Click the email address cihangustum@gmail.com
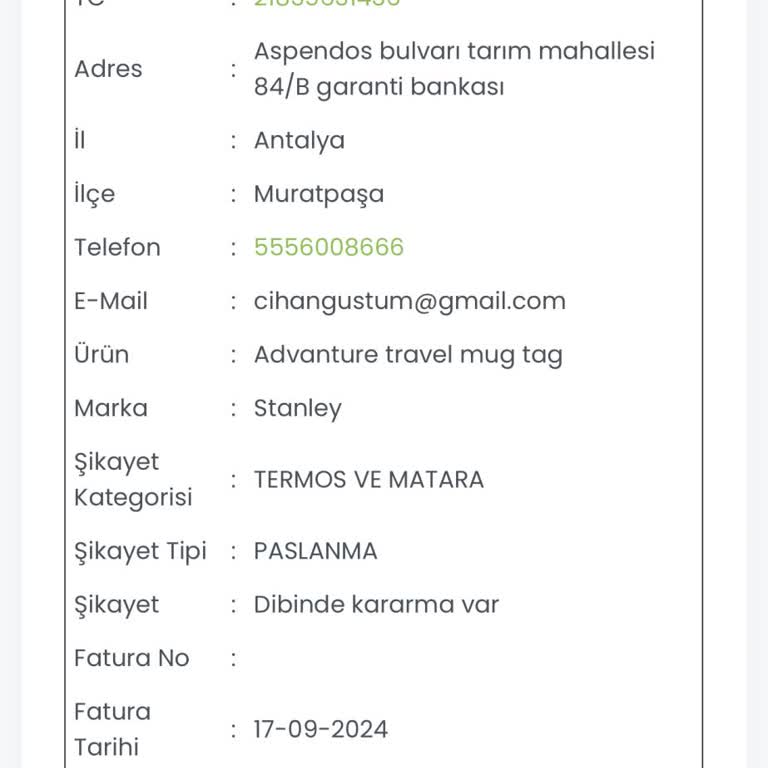This screenshot has width=768, height=768. [x=409, y=301]
